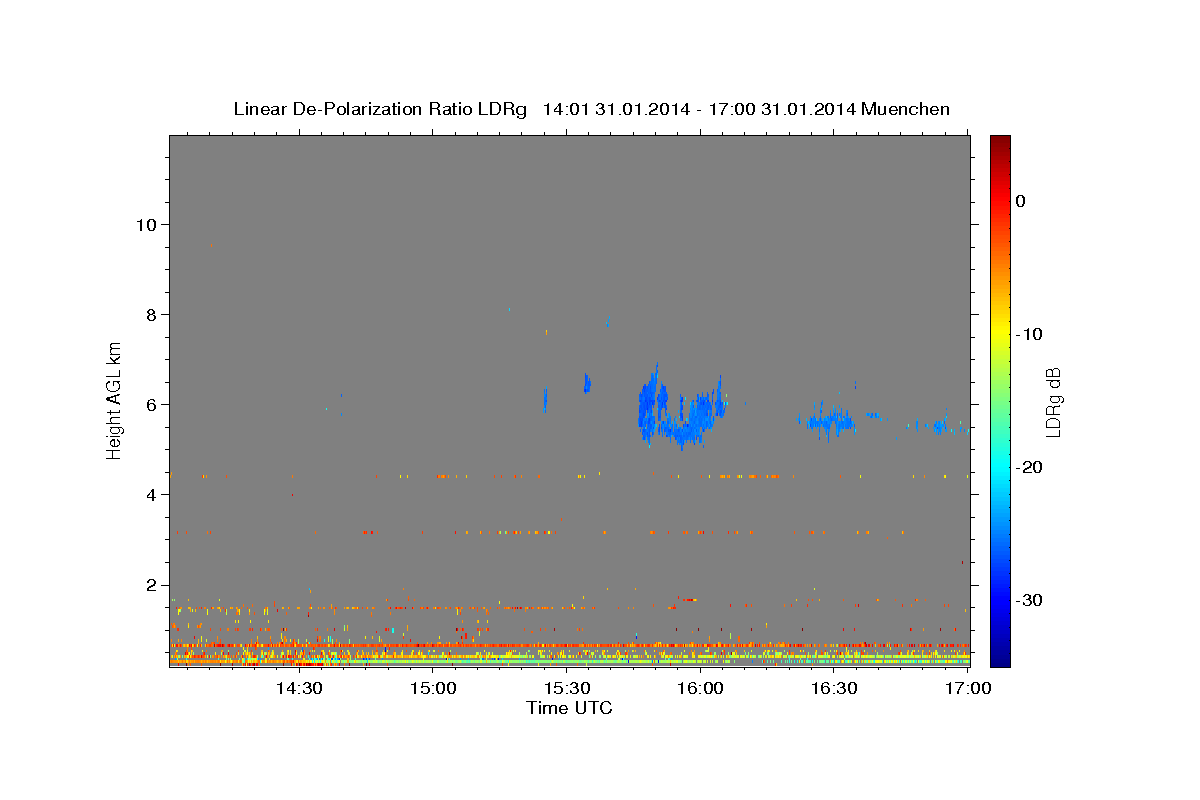Viewport: 1200px width, 800px height.
Task: Click the 15:00 time tick label
Action: [433, 689]
